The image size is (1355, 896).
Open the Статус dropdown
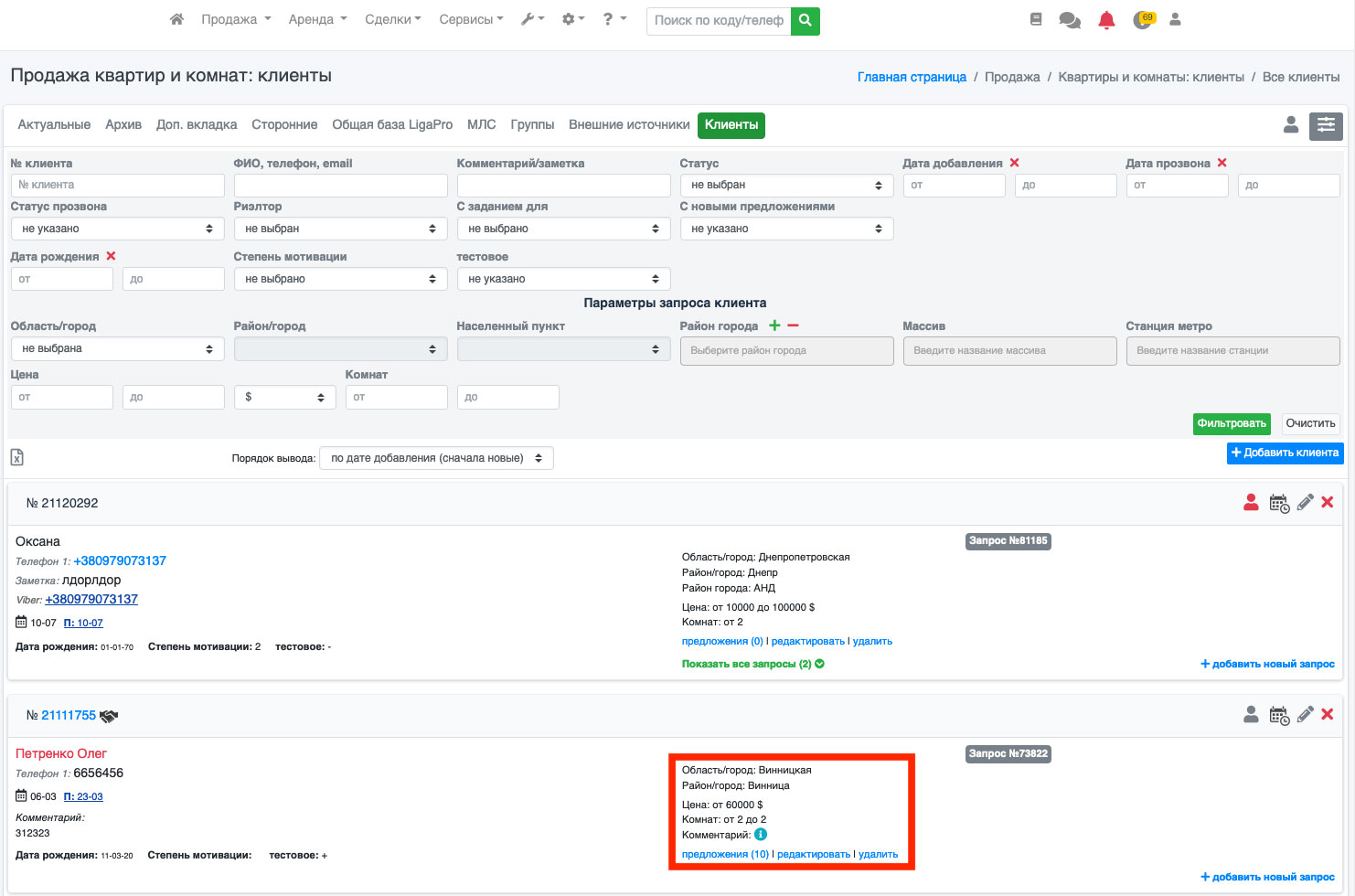[786, 185]
